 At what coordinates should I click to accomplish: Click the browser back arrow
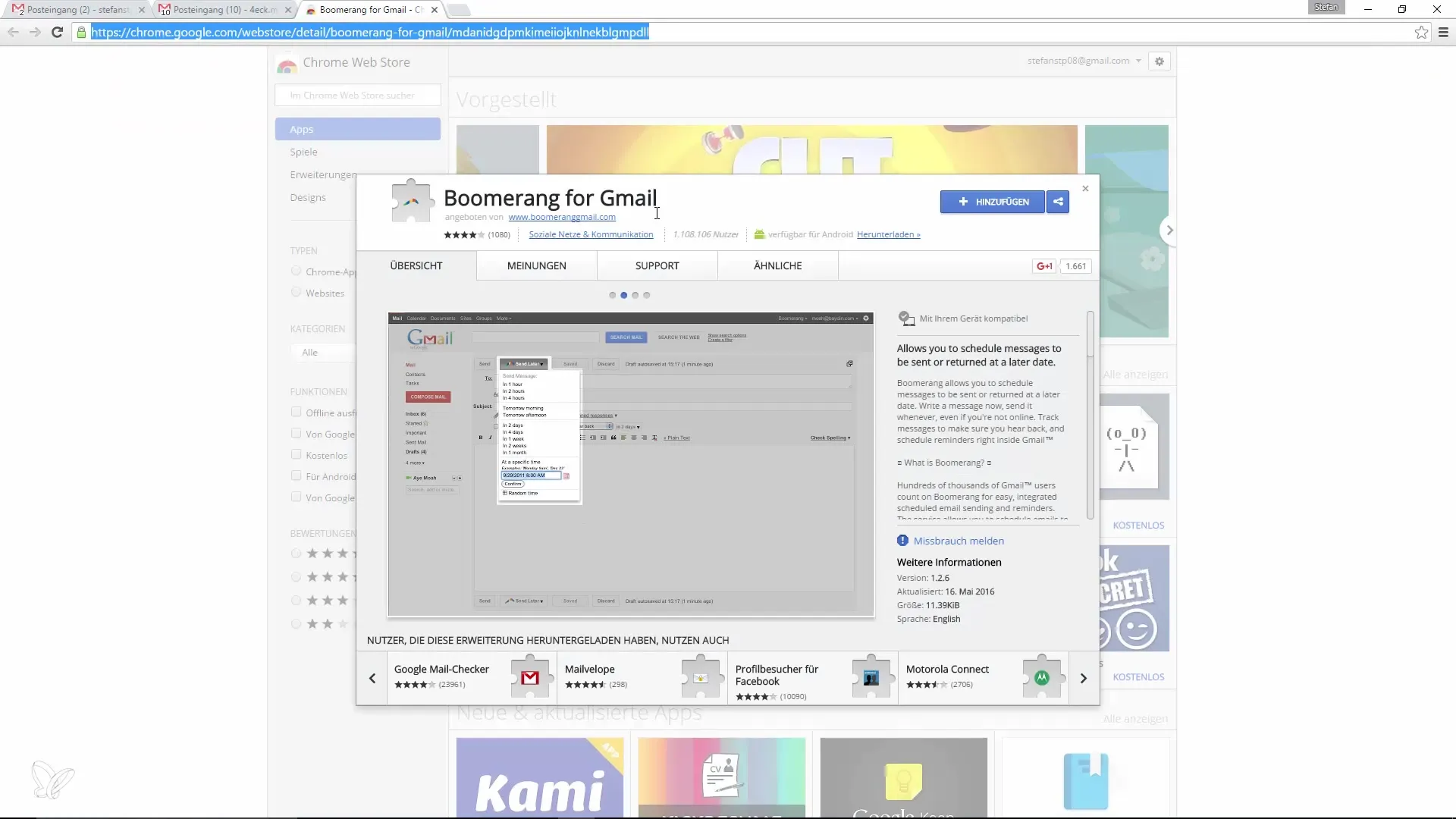(13, 32)
